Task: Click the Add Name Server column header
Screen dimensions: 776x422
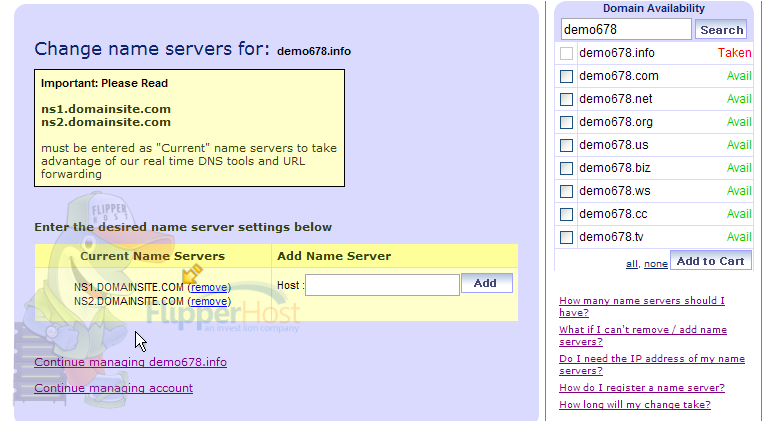Action: 334,256
